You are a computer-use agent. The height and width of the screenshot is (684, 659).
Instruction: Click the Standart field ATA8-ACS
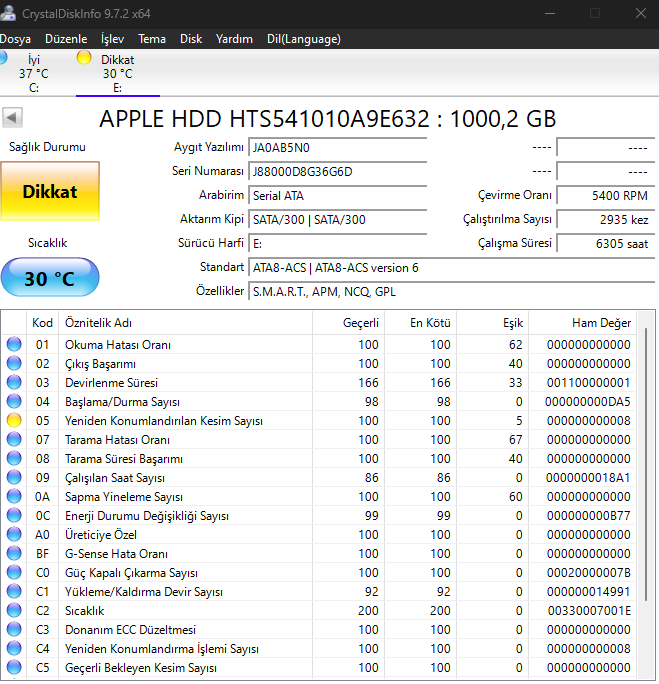[x=451, y=267]
